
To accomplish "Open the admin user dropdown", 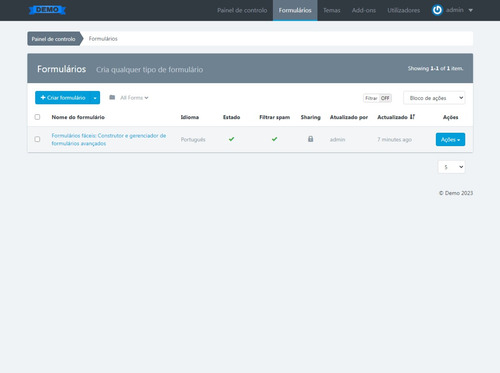I will [x=459, y=10].
